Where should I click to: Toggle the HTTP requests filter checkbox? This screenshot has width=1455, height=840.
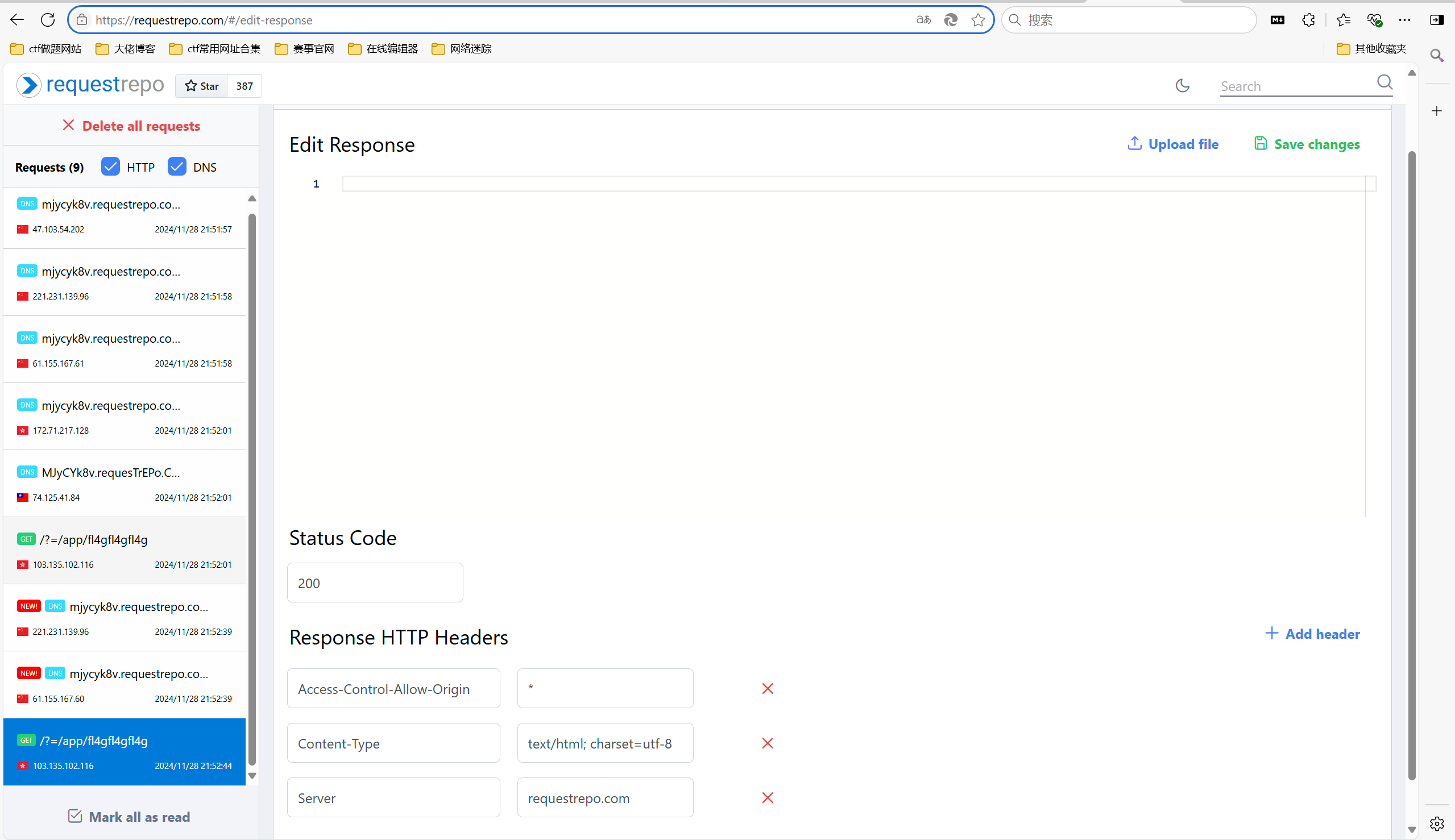[110, 166]
